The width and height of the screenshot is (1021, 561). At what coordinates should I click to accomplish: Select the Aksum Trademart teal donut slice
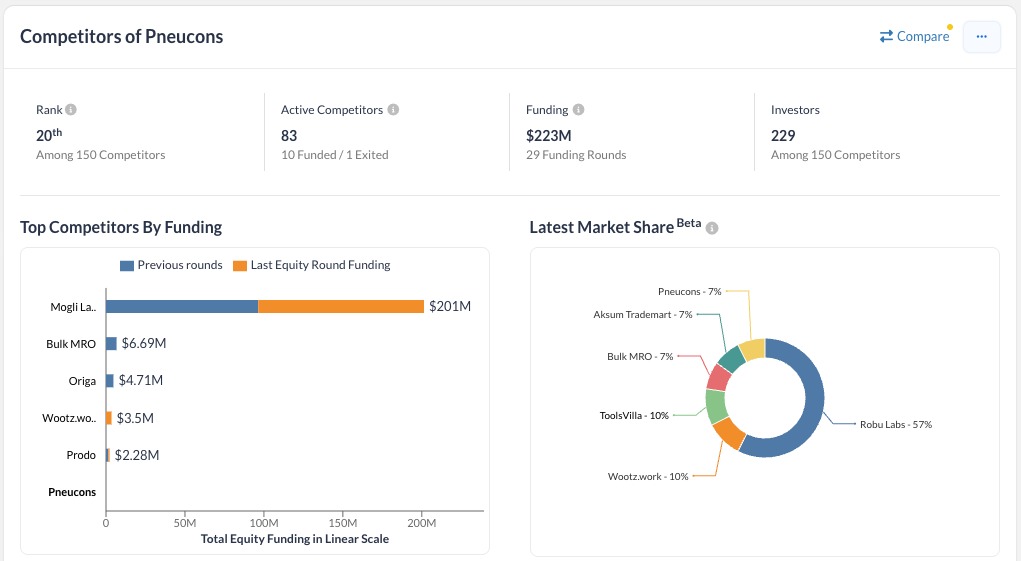coord(732,359)
